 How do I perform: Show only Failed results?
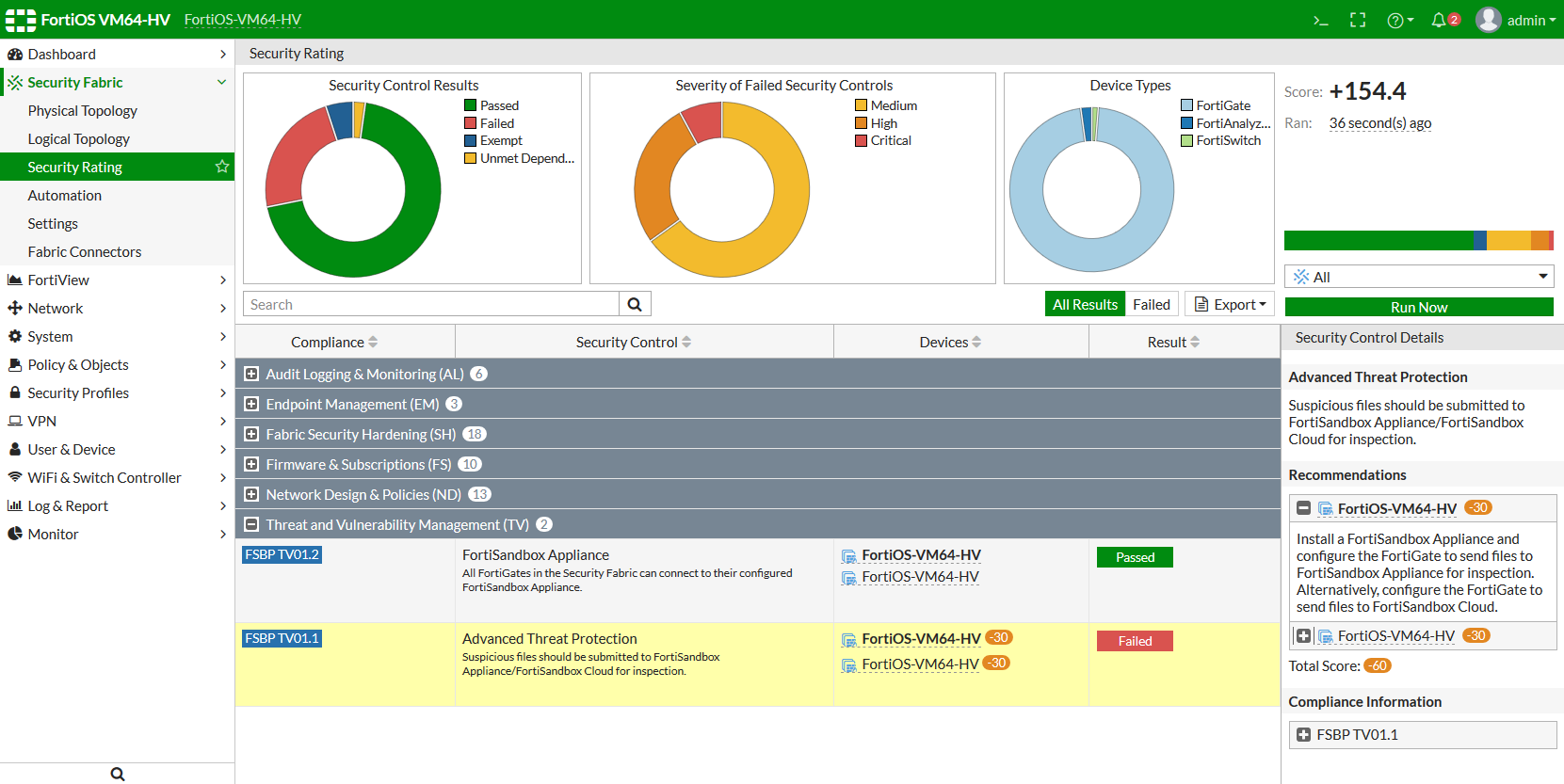(1151, 304)
